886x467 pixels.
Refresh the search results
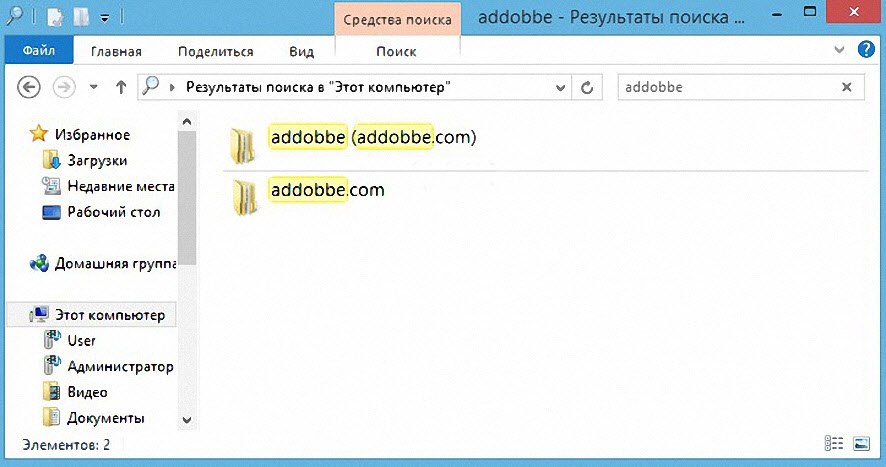coord(588,87)
